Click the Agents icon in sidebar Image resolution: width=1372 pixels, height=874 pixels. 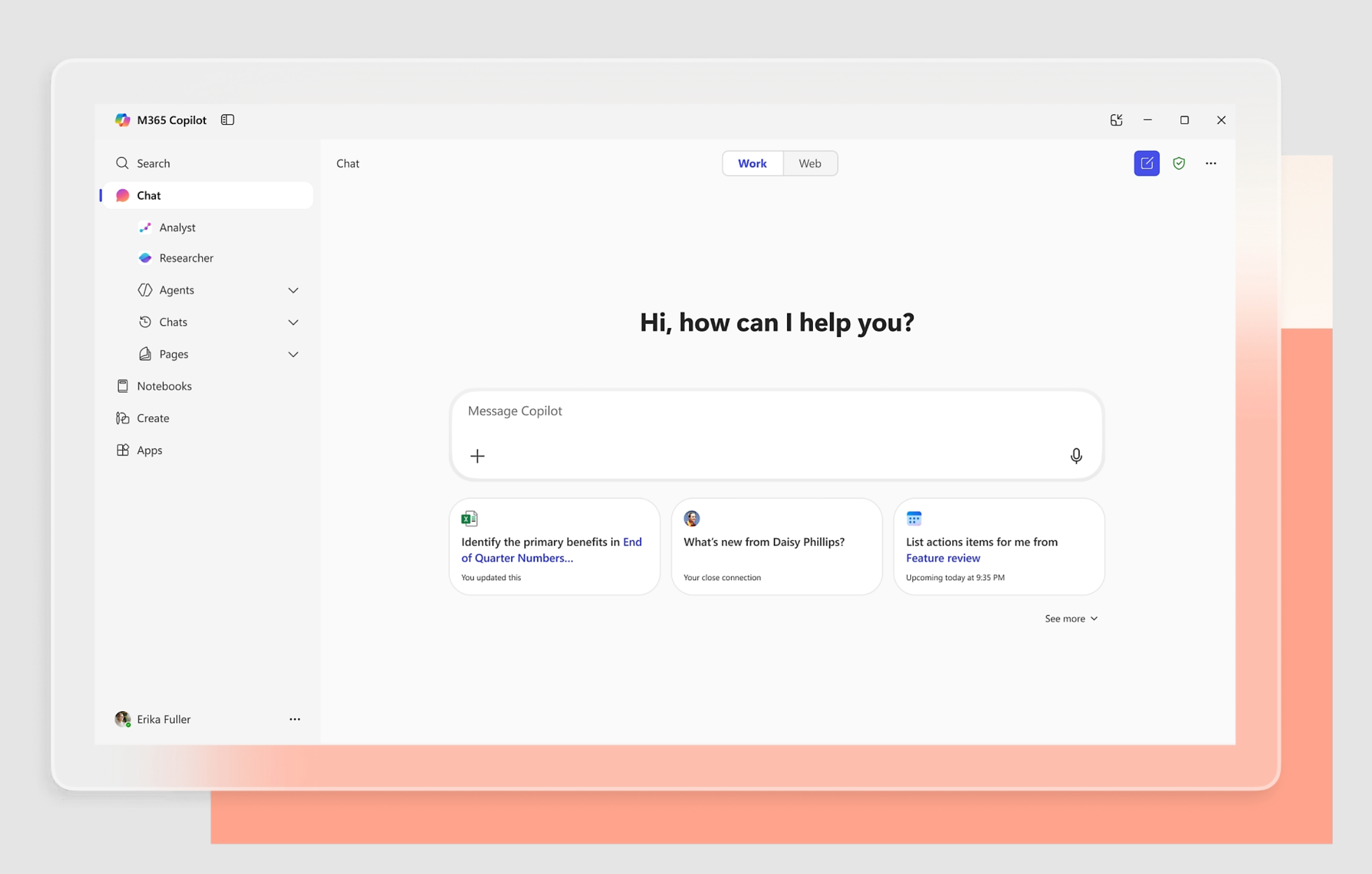tap(145, 290)
